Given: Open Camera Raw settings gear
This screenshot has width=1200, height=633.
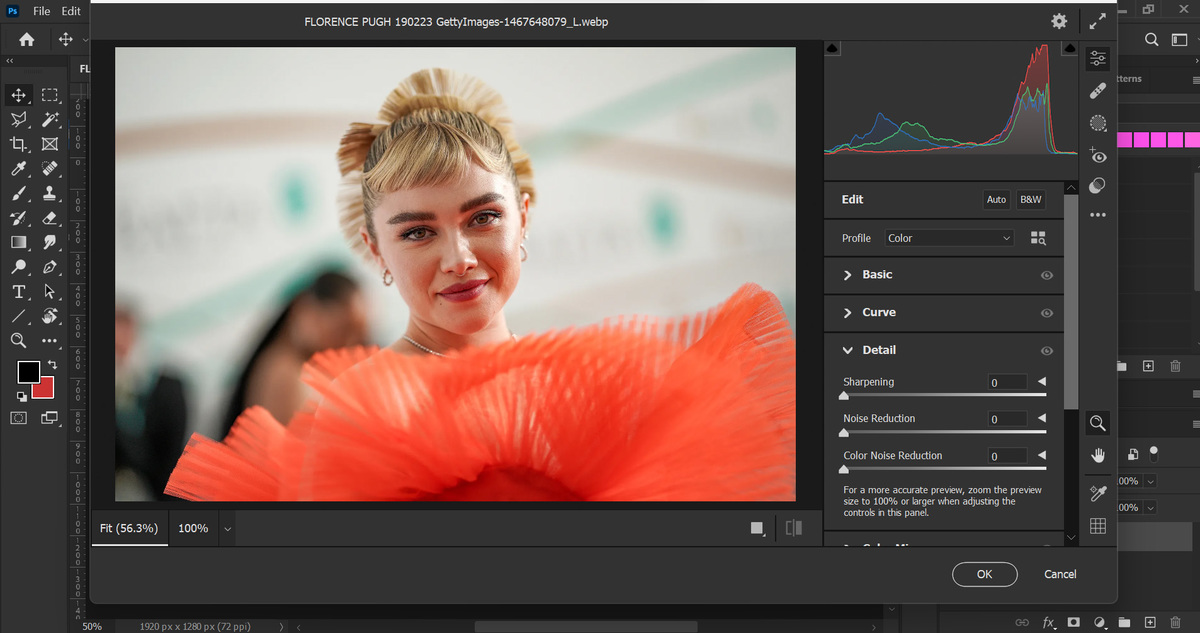Looking at the screenshot, I should point(1059,21).
